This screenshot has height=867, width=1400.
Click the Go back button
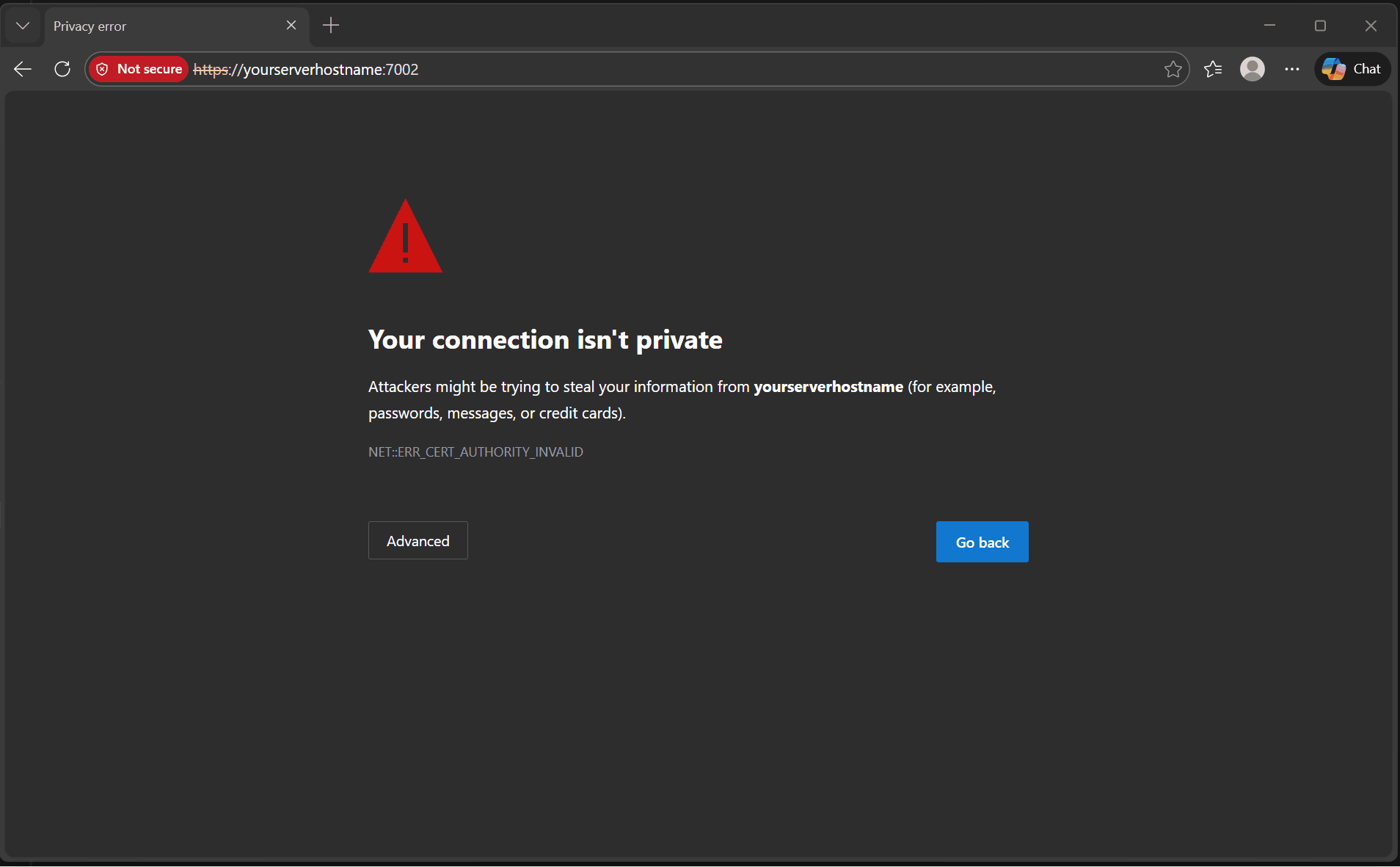(x=981, y=542)
